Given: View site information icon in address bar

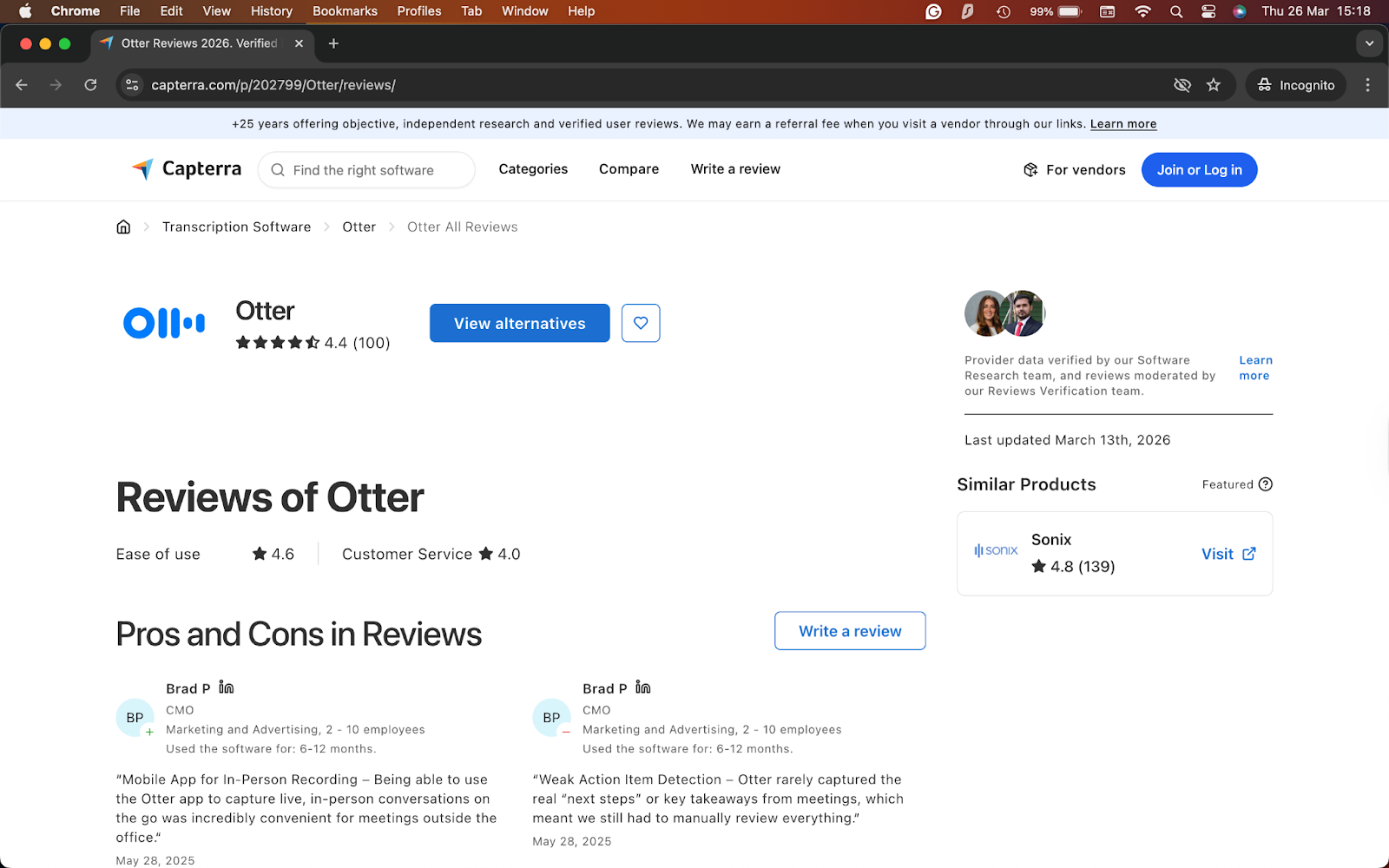Looking at the screenshot, I should point(132,85).
